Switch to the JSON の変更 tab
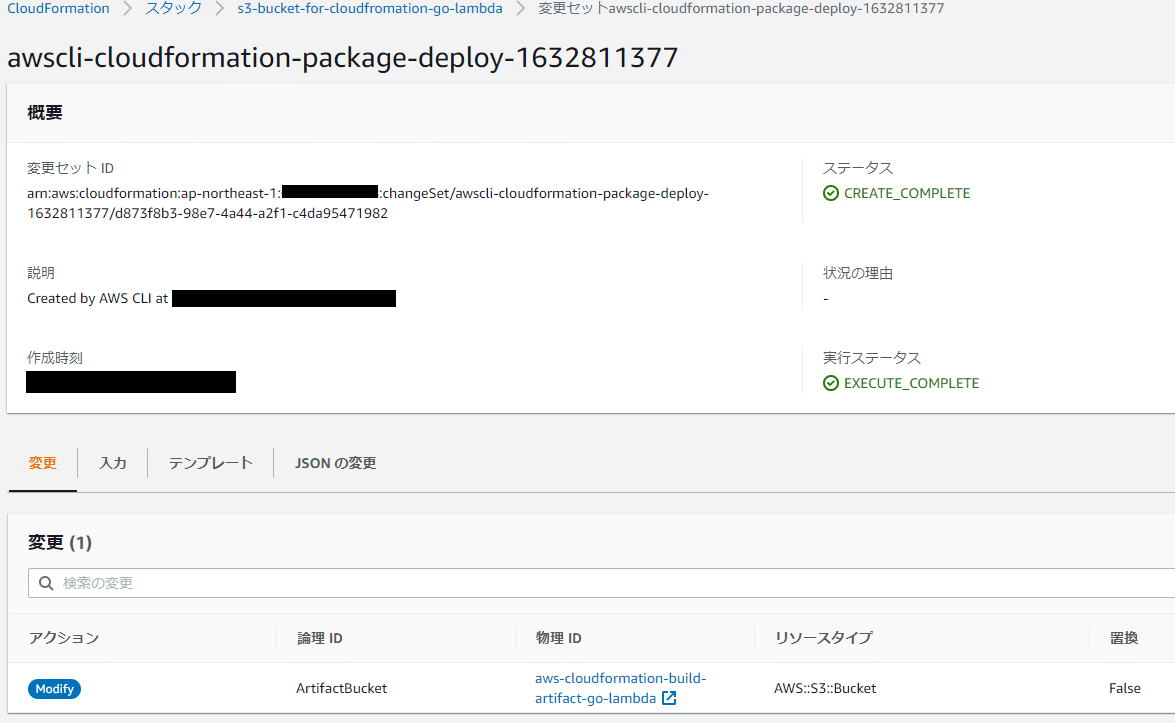Image resolution: width=1175 pixels, height=723 pixels. [335, 462]
